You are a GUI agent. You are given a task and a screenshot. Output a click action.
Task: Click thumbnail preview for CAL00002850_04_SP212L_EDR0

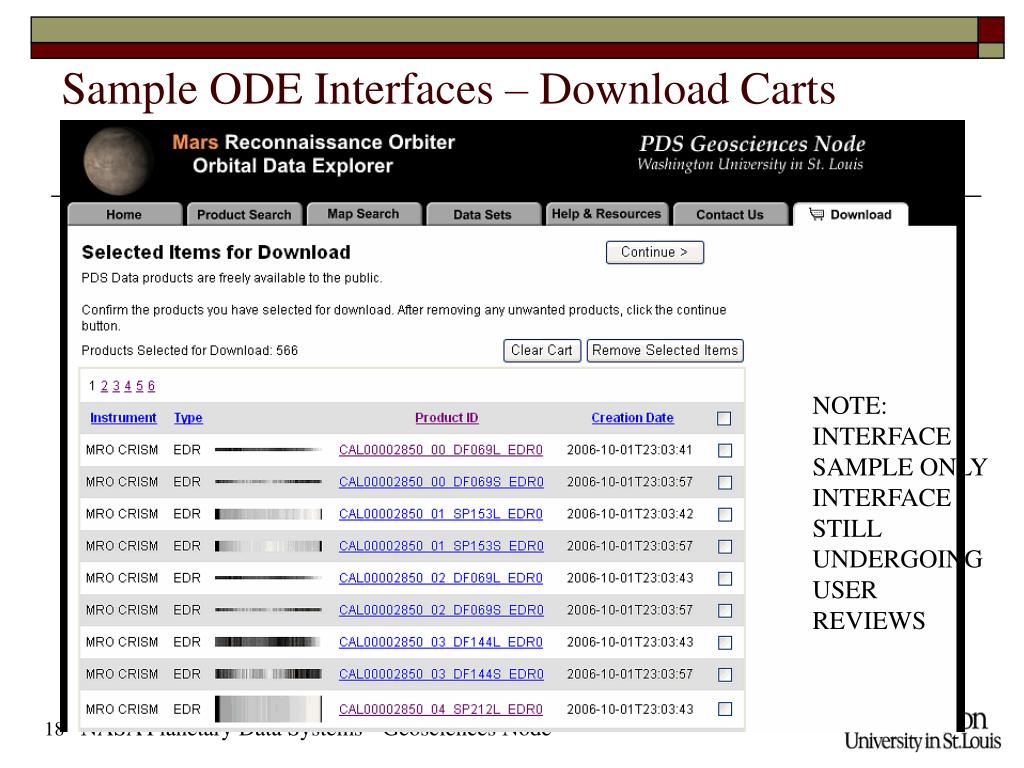268,709
